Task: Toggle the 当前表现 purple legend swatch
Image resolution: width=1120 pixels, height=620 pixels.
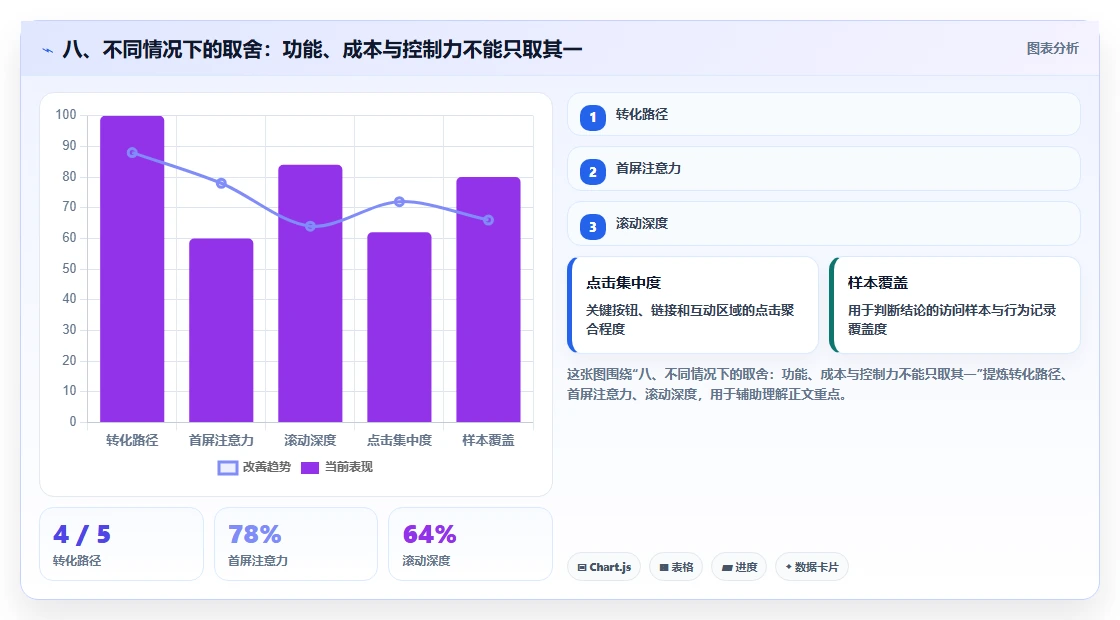Action: tap(309, 468)
